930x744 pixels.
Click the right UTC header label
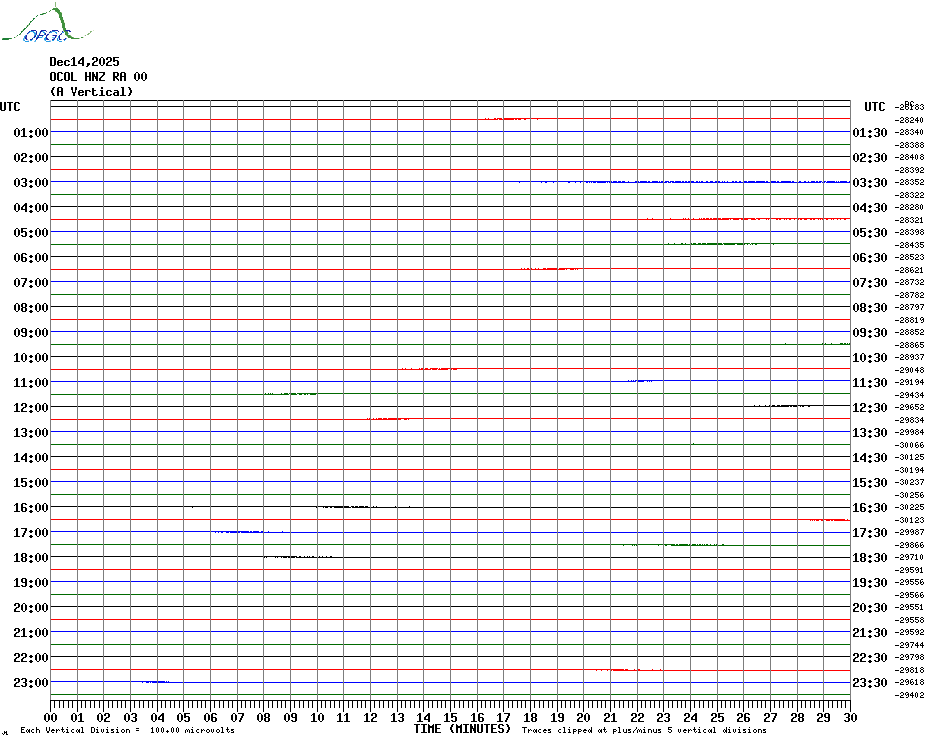[875, 107]
